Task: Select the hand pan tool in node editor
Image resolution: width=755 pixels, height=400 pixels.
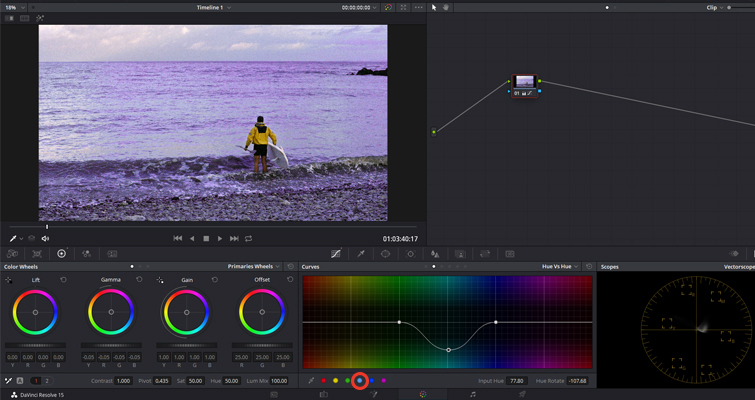Action: coord(446,8)
